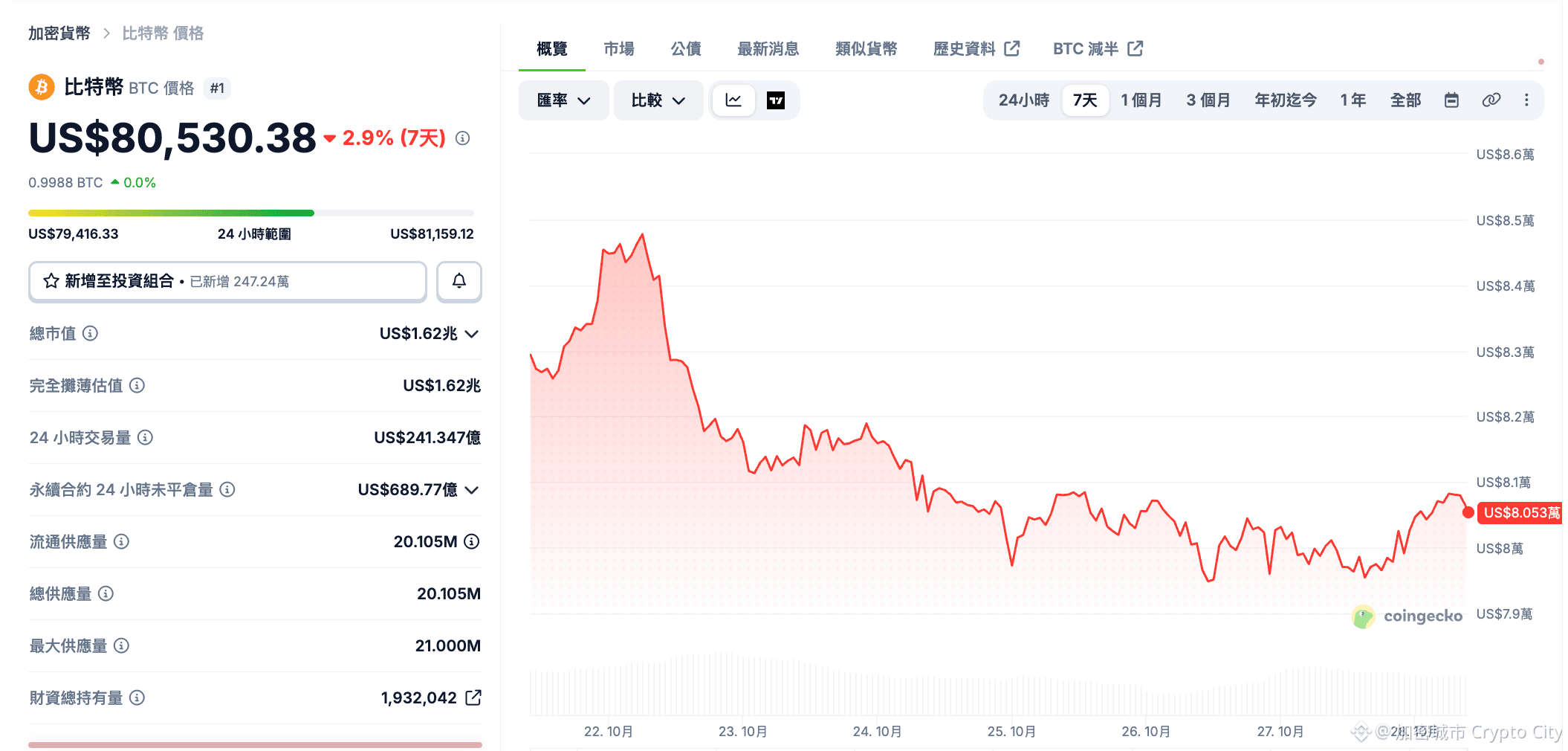Open info icon next to 24 小時交易量
Viewport: 1568px width, 751px height.
[x=146, y=437]
